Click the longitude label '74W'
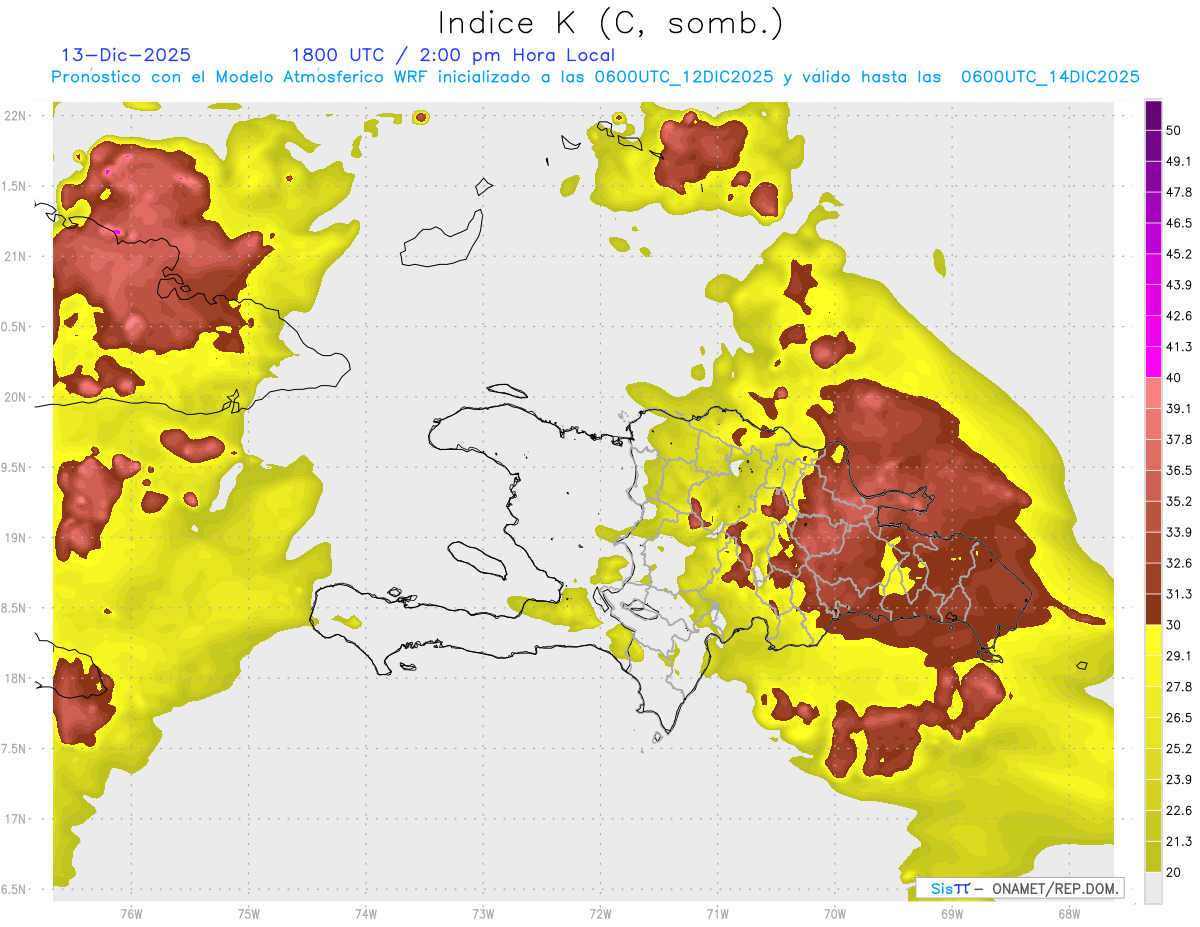 pyautogui.click(x=366, y=913)
